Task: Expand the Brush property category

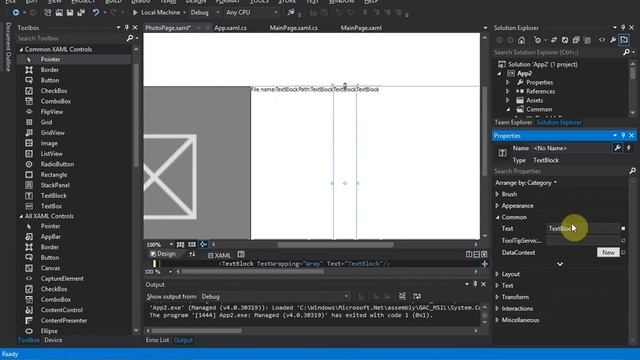Action: (497, 194)
